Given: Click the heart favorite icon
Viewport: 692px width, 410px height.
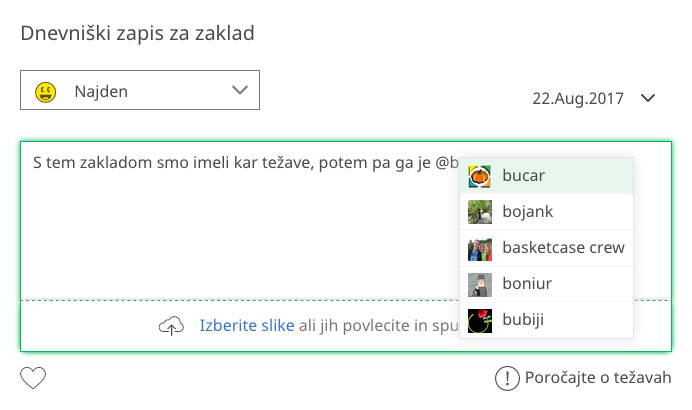Looking at the screenshot, I should click(x=33, y=378).
